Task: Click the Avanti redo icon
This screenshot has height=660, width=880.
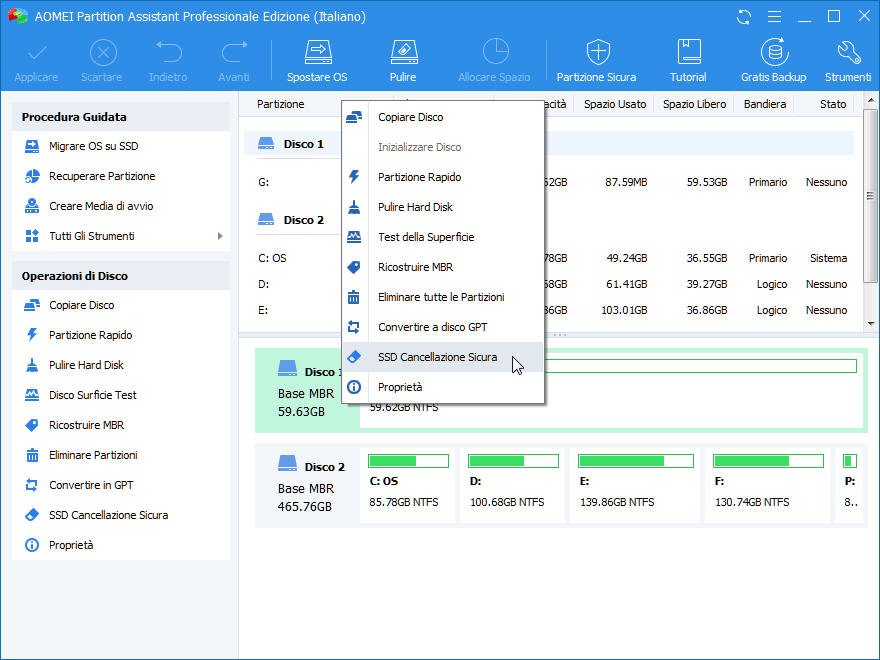Action: point(234,61)
